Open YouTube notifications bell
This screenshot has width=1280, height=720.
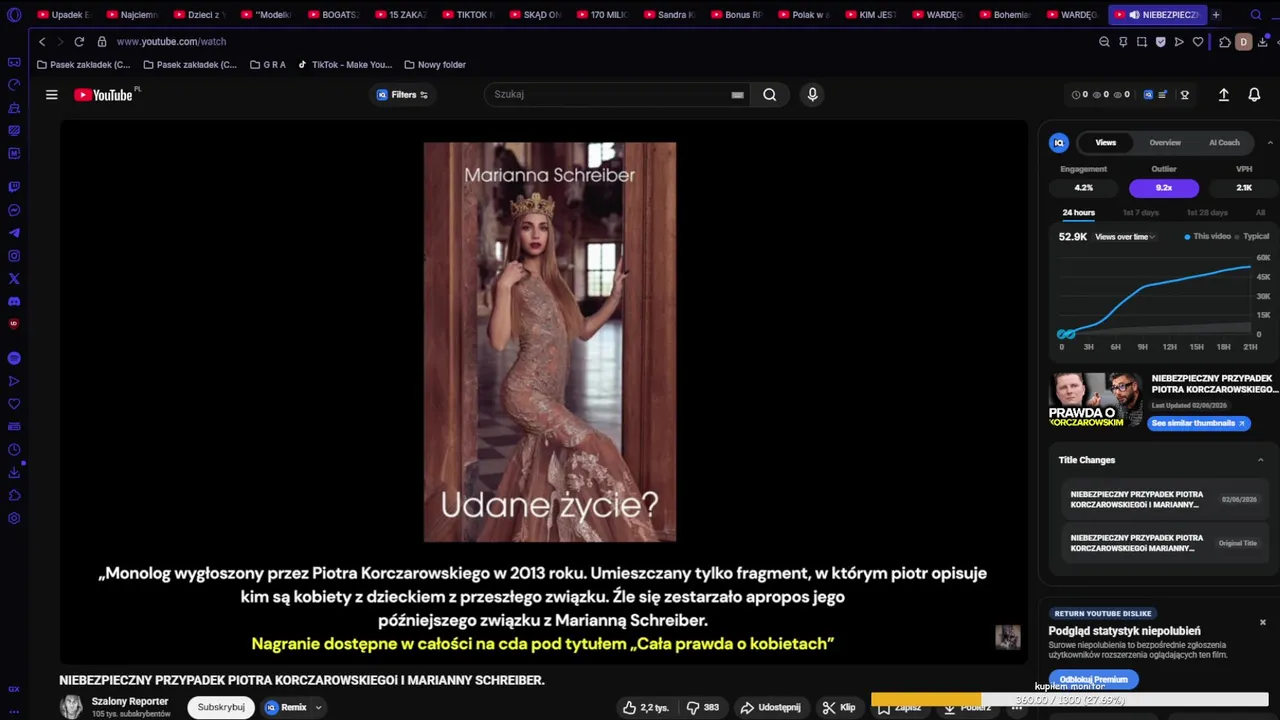pyautogui.click(x=1254, y=95)
